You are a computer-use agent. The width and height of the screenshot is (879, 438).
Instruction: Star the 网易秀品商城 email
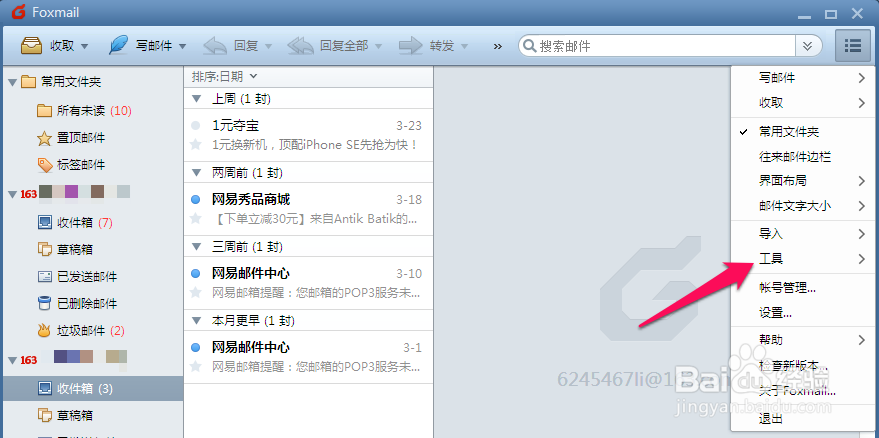pyautogui.click(x=196, y=218)
